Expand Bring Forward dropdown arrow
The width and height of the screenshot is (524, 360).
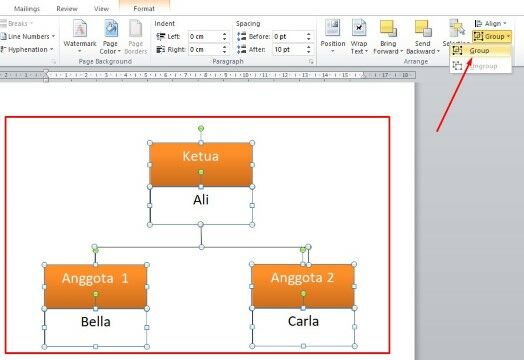click(x=402, y=51)
